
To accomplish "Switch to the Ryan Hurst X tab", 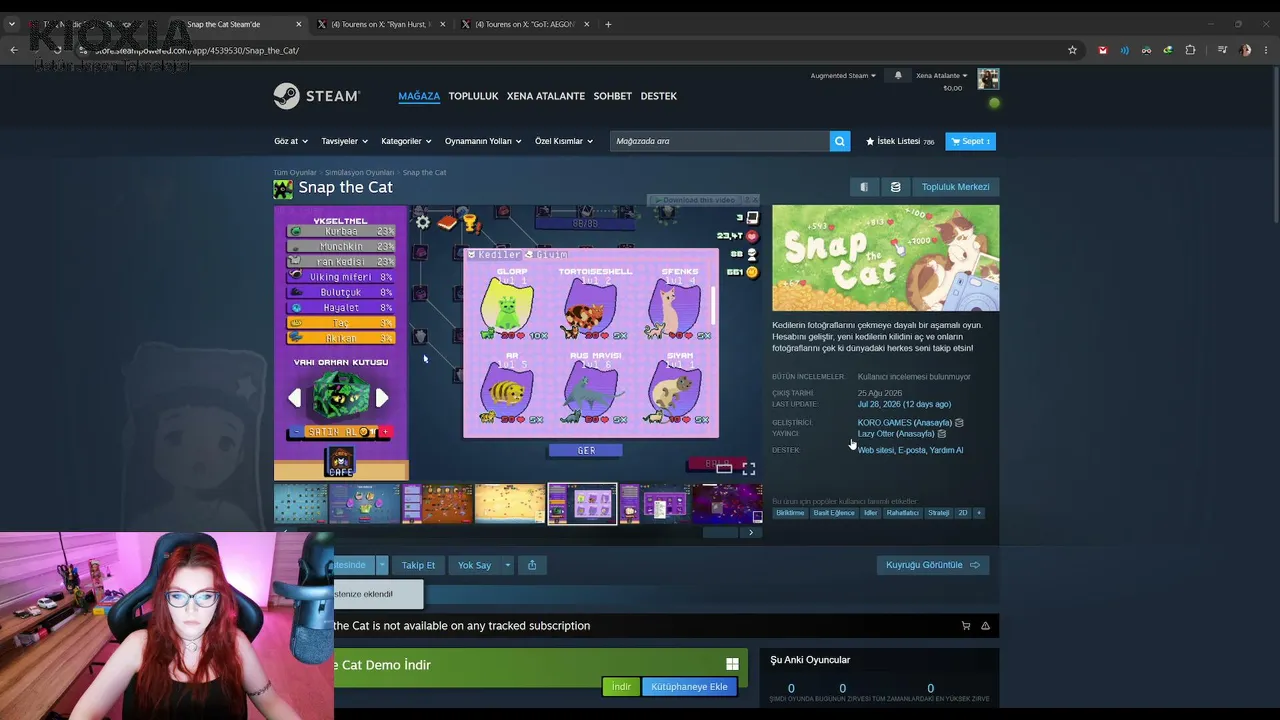I will [383, 24].
